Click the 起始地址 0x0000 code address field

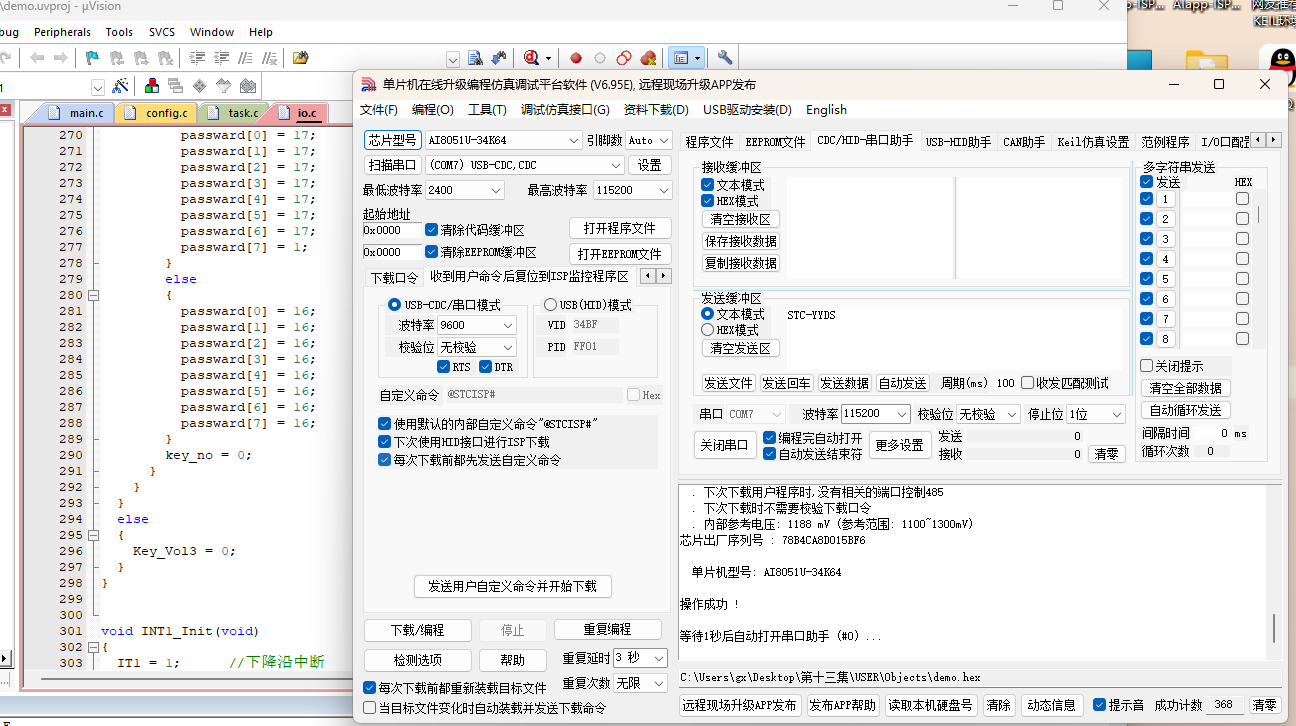click(391, 230)
